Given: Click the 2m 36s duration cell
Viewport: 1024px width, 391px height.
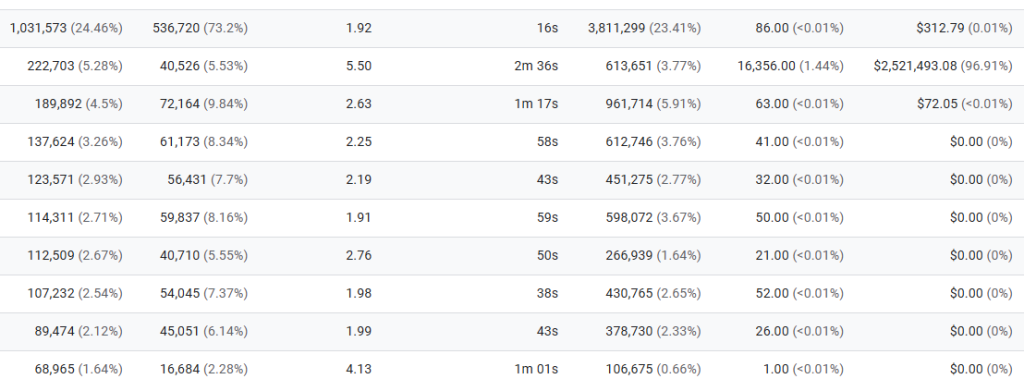Looking at the screenshot, I should coord(536,66).
